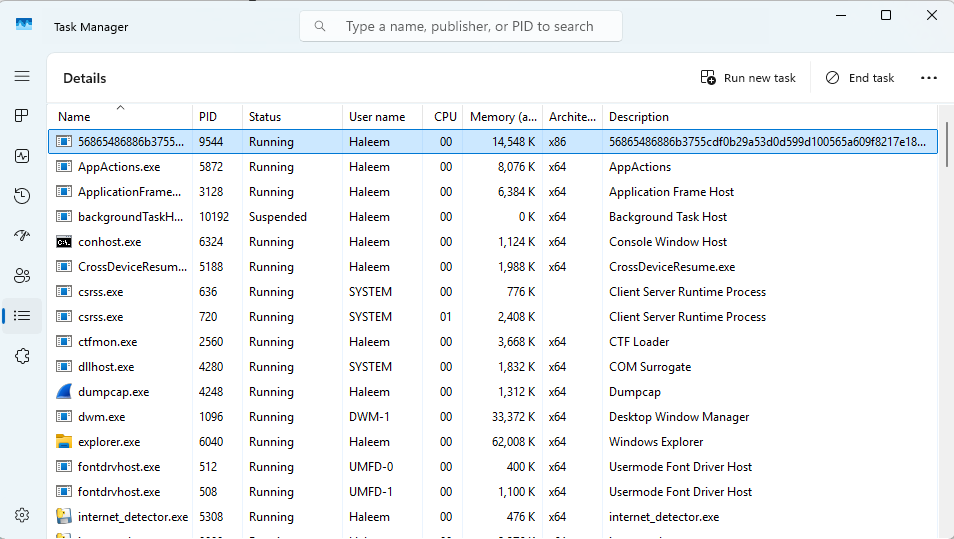954x539 pixels.
Task: Click the End task button
Action: (860, 78)
